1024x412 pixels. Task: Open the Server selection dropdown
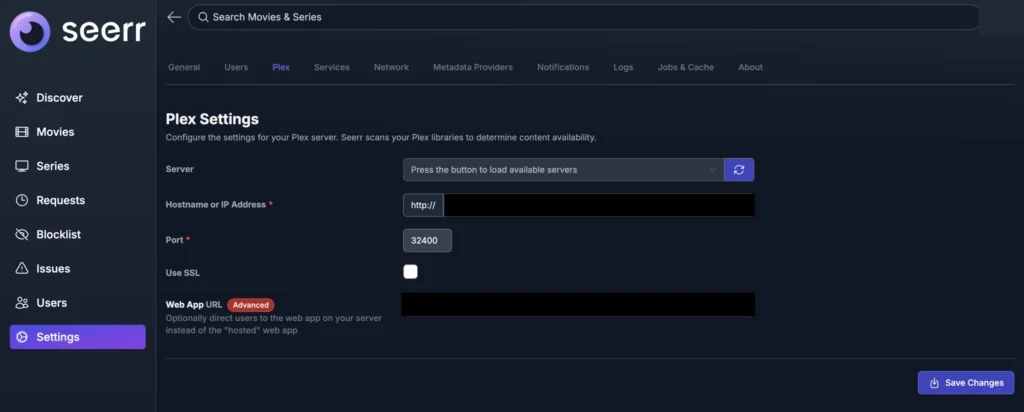click(563, 170)
